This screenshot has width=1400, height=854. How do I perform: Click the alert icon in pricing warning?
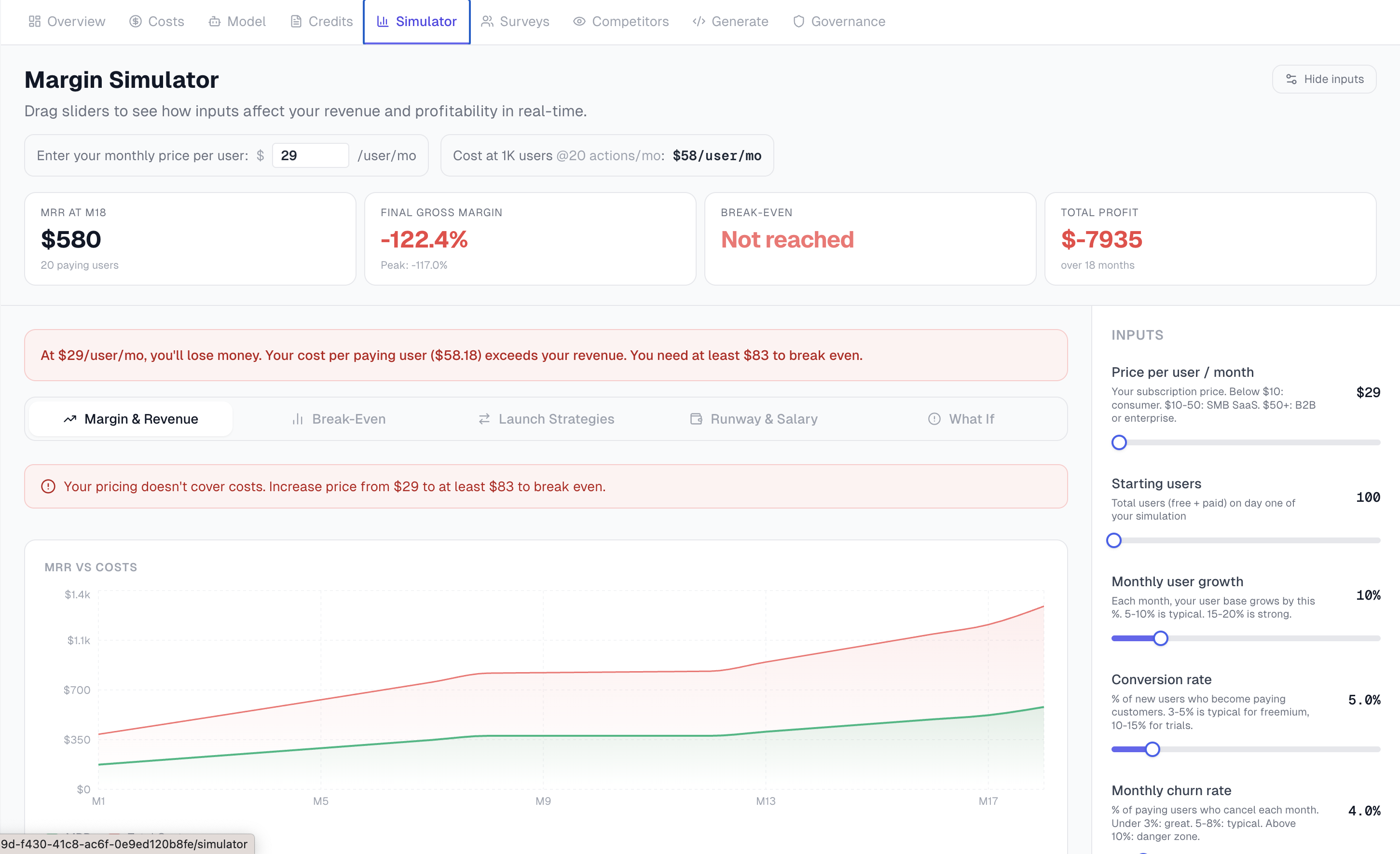click(48, 486)
